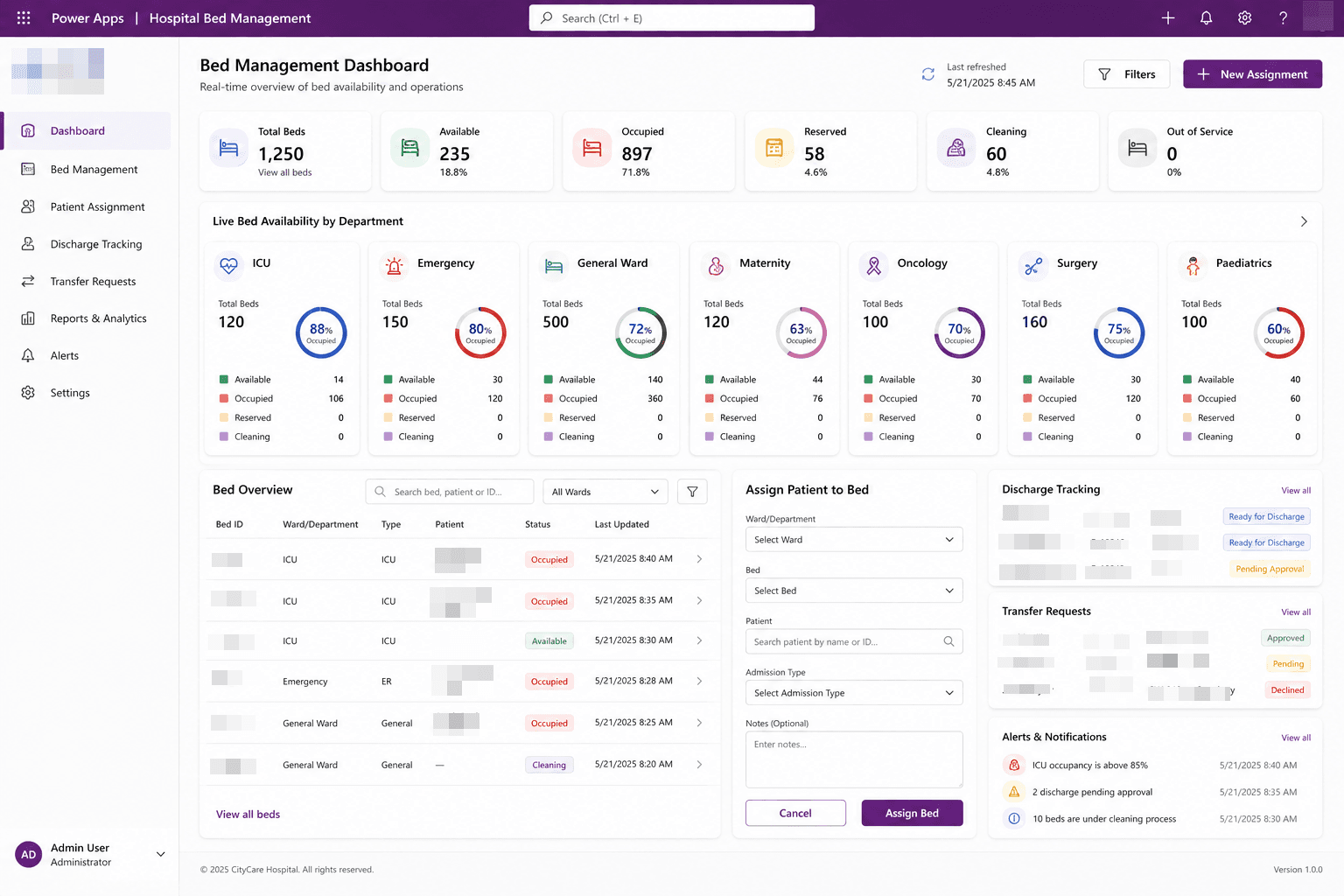1344x896 pixels.
Task: Expand the Admin User account chevron
Action: click(160, 854)
